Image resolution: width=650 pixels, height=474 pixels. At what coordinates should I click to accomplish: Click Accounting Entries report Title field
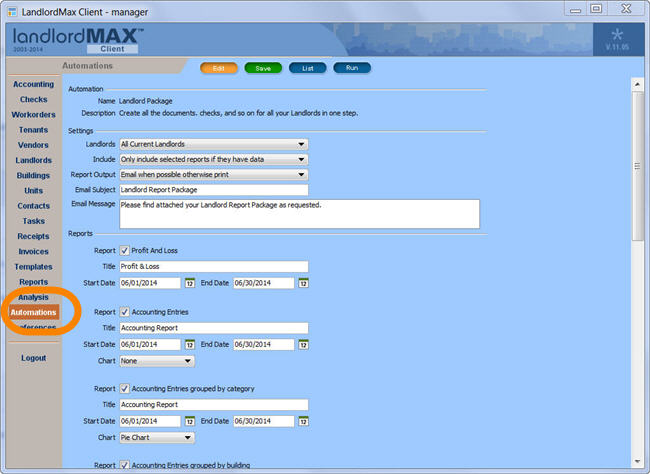(x=214, y=328)
